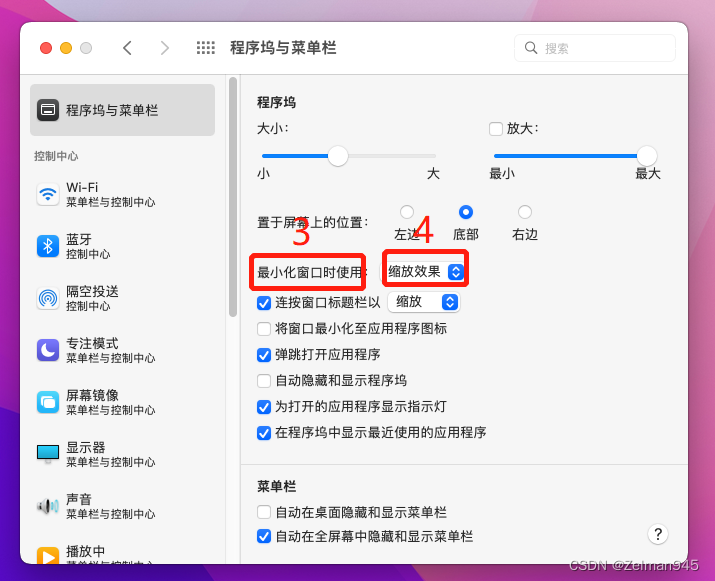Toggle 弹跳打开应用程序 checkbox
715x581 pixels.
click(264, 355)
